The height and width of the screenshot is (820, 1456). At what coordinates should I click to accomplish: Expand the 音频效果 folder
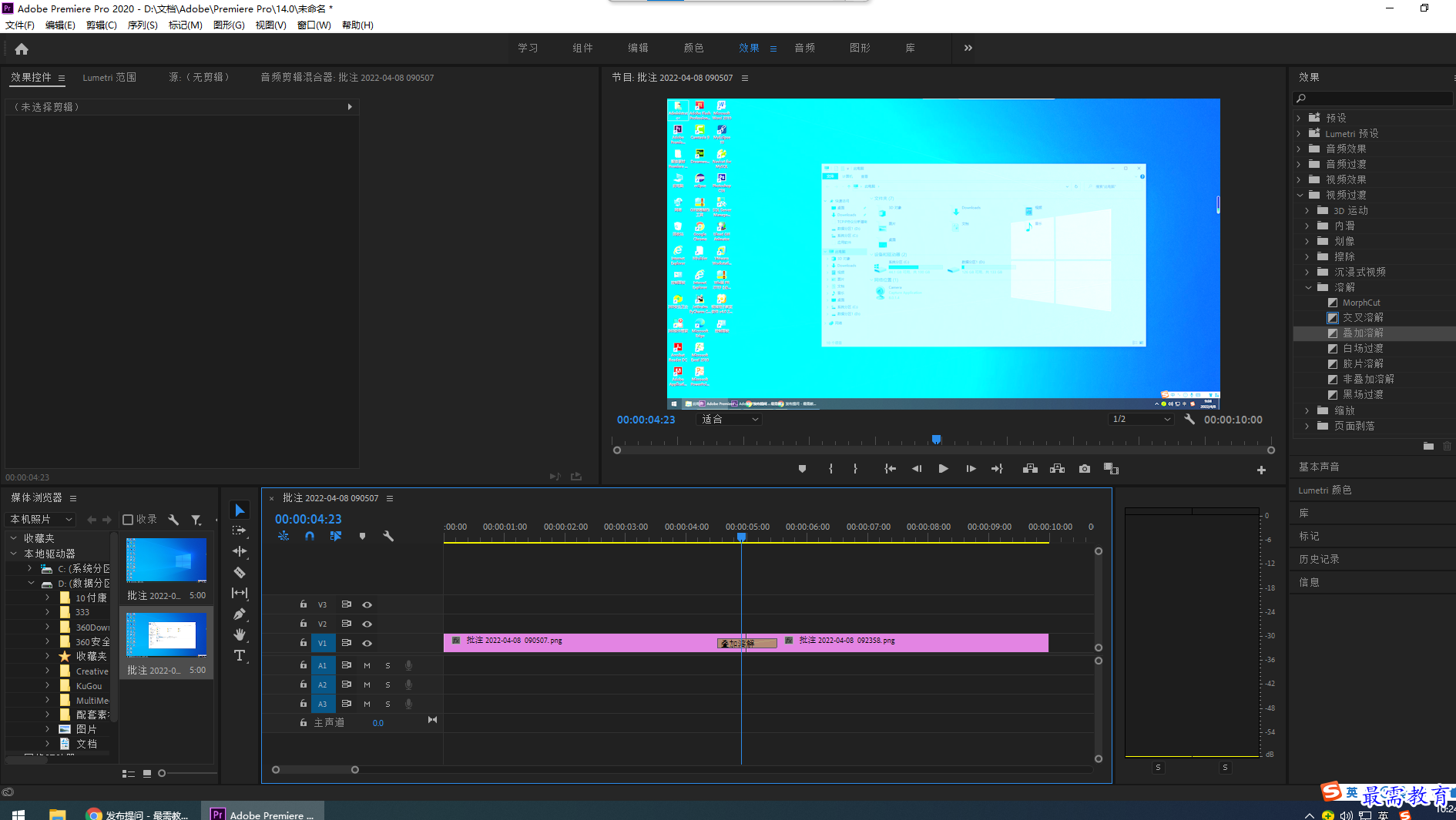coord(1299,149)
